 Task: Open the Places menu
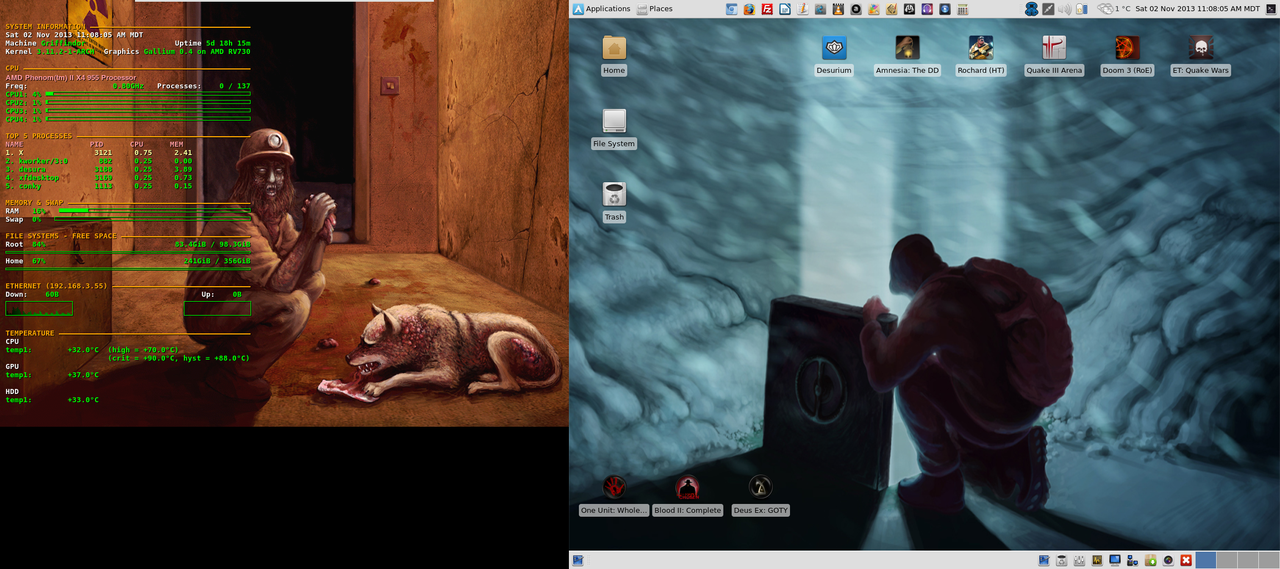(x=653, y=9)
